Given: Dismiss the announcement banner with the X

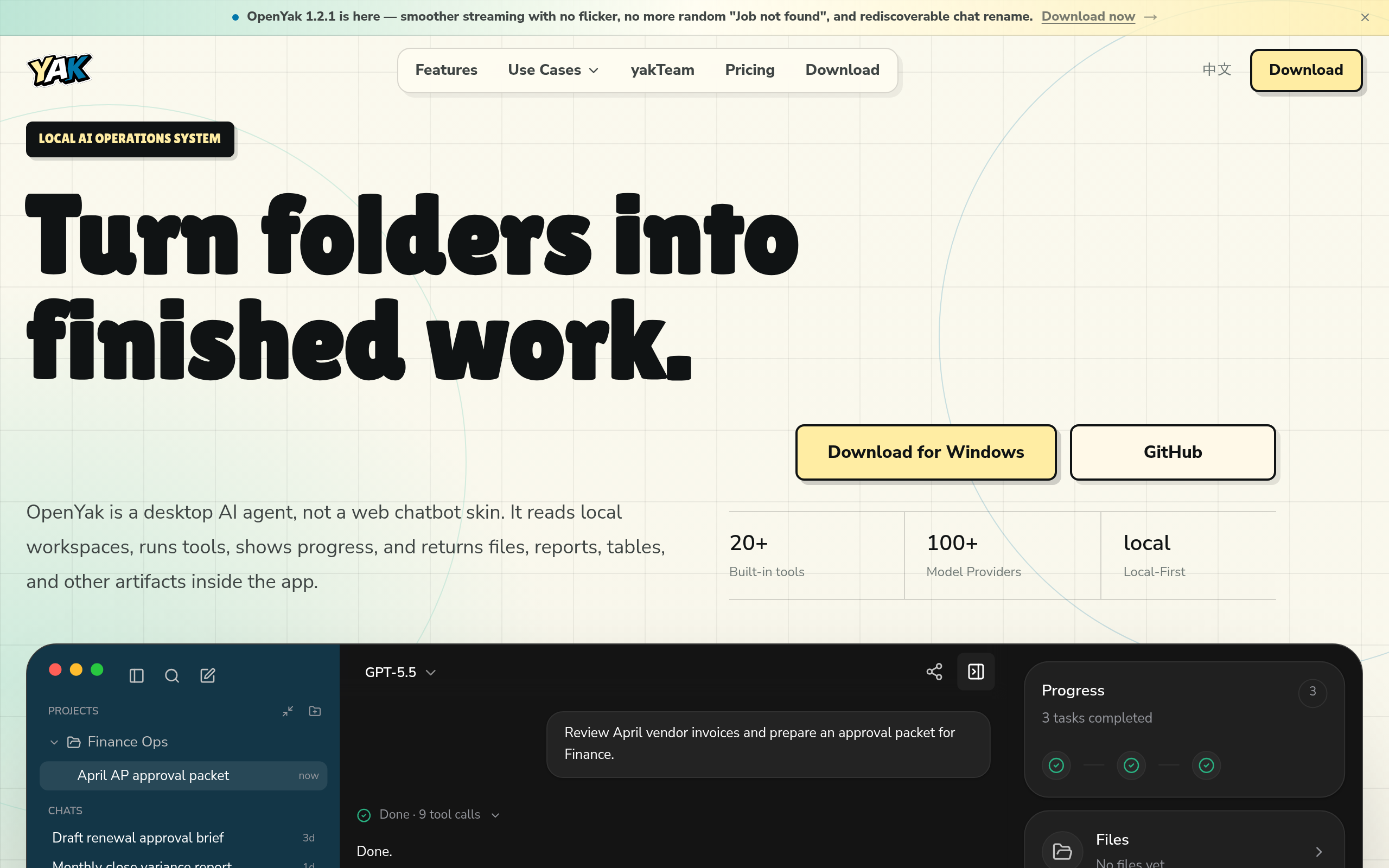Looking at the screenshot, I should pyautogui.click(x=1365, y=17).
